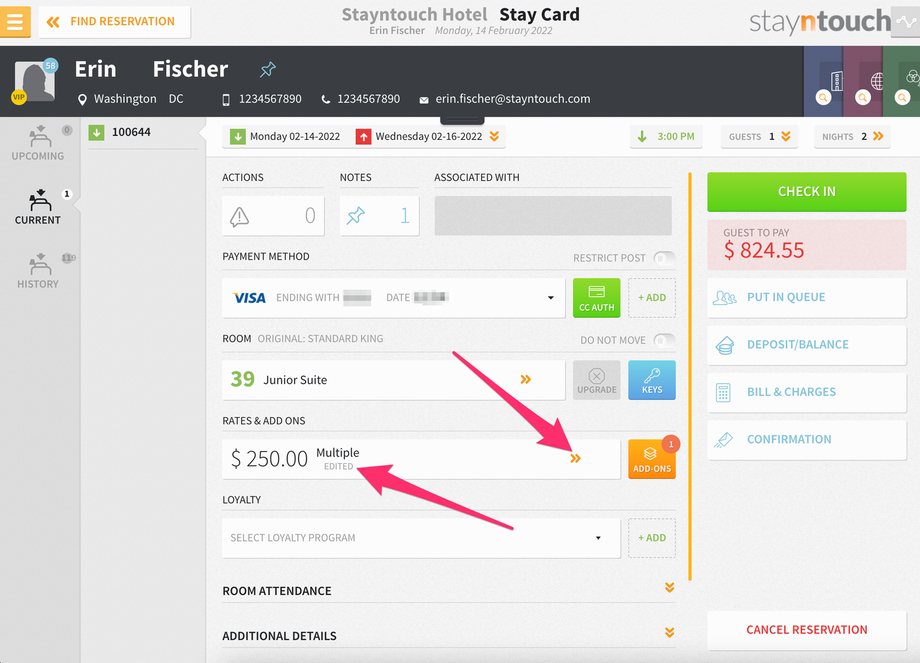Switch to the HISTORY reservations tab
This screenshot has height=663, width=920.
pyautogui.click(x=38, y=271)
